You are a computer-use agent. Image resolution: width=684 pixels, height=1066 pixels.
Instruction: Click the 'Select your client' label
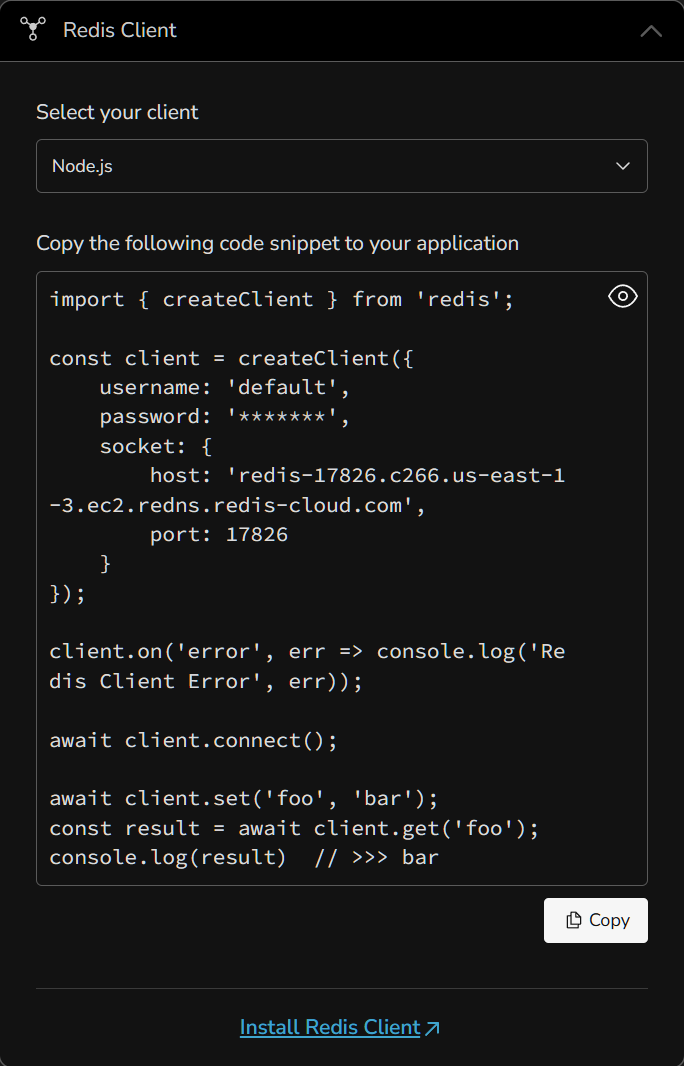coord(117,112)
